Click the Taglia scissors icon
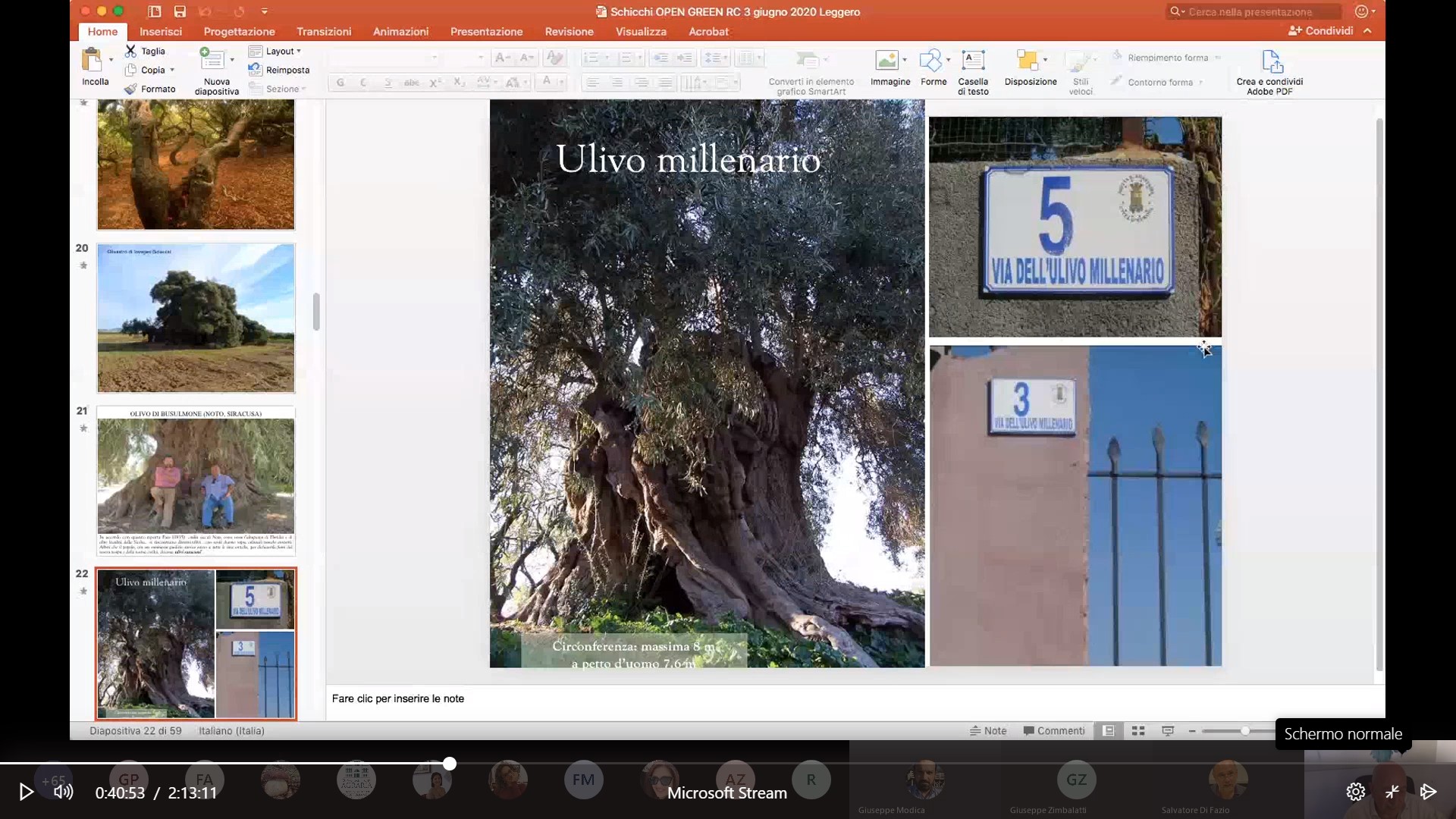1456x819 pixels. coord(131,51)
